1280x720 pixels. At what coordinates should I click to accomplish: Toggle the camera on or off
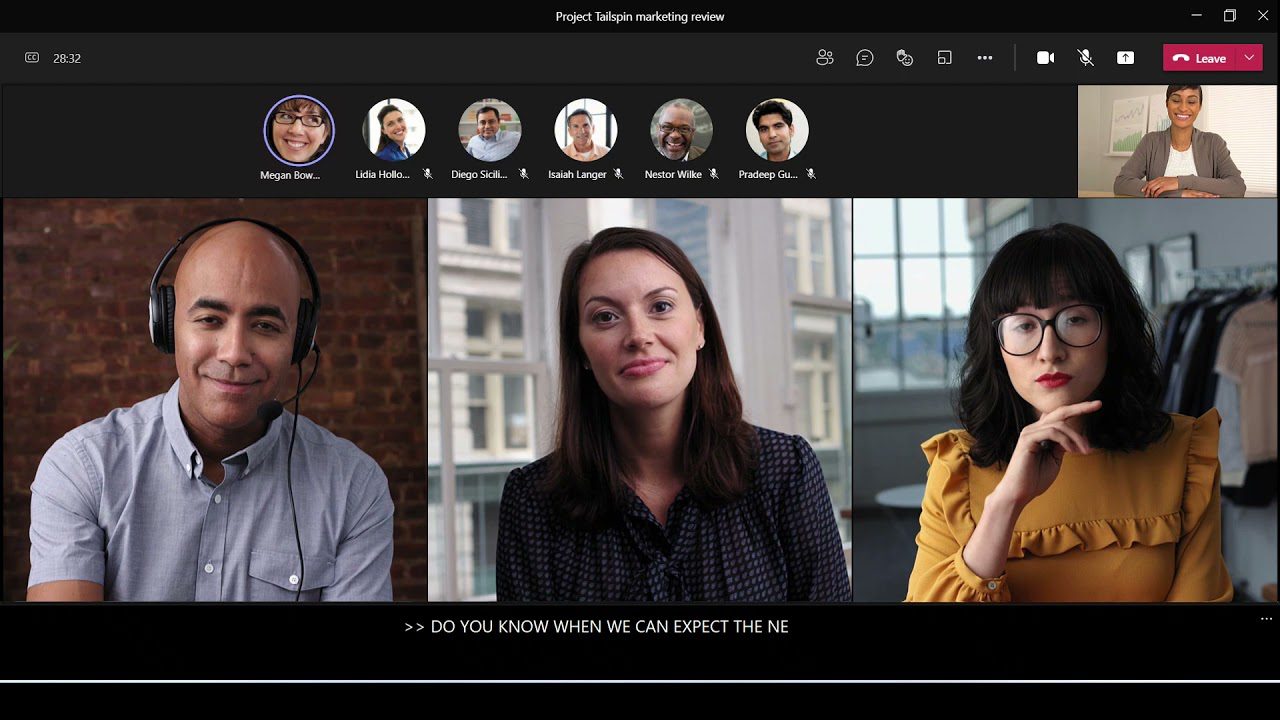point(1045,58)
